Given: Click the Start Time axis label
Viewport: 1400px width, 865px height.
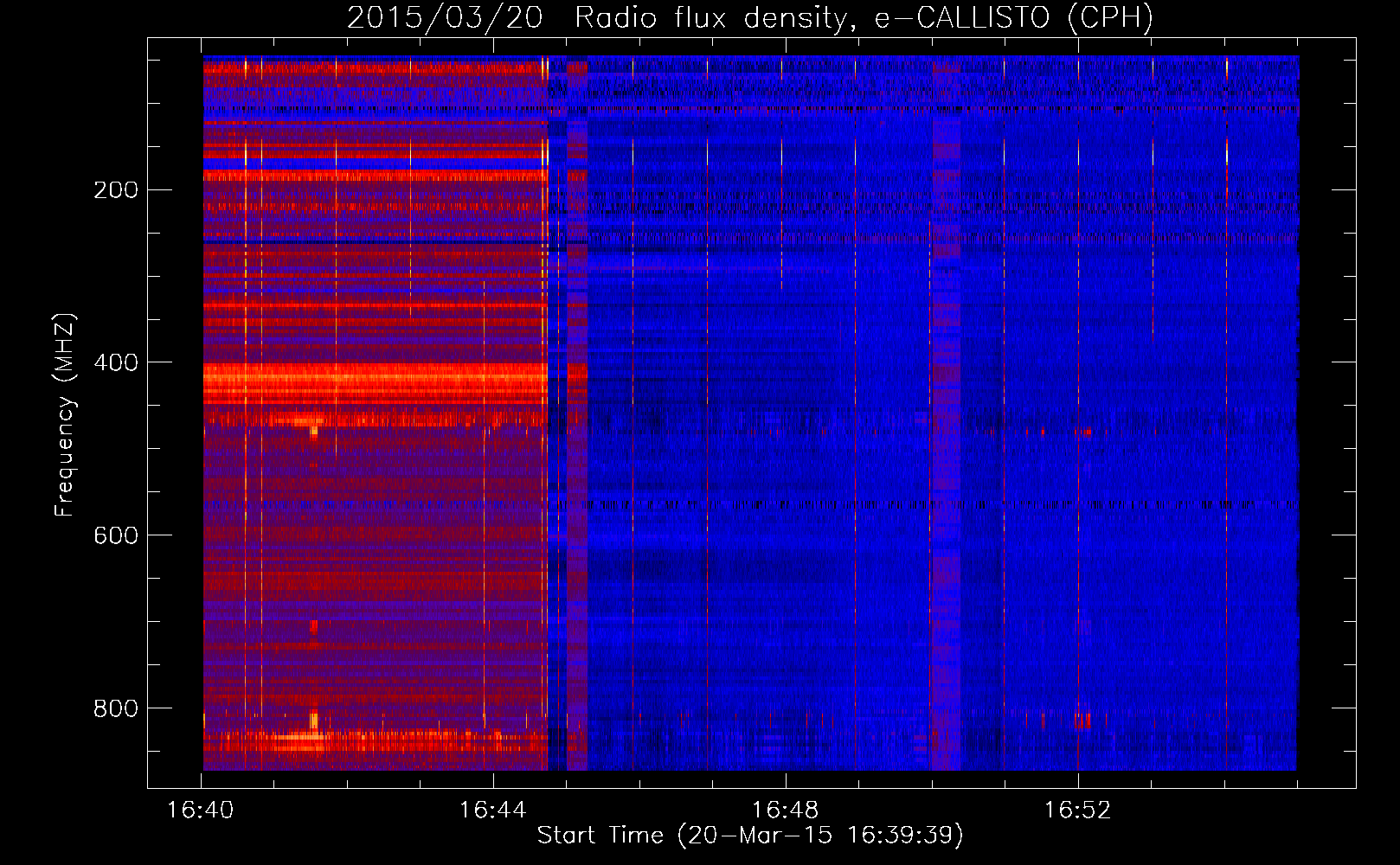Looking at the screenshot, I should click(x=750, y=836).
